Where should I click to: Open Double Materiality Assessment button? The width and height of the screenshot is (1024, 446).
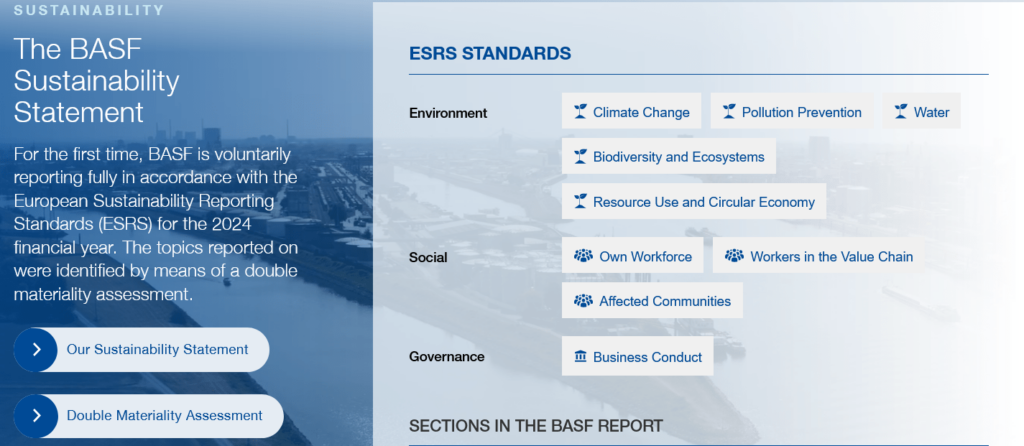coord(148,416)
